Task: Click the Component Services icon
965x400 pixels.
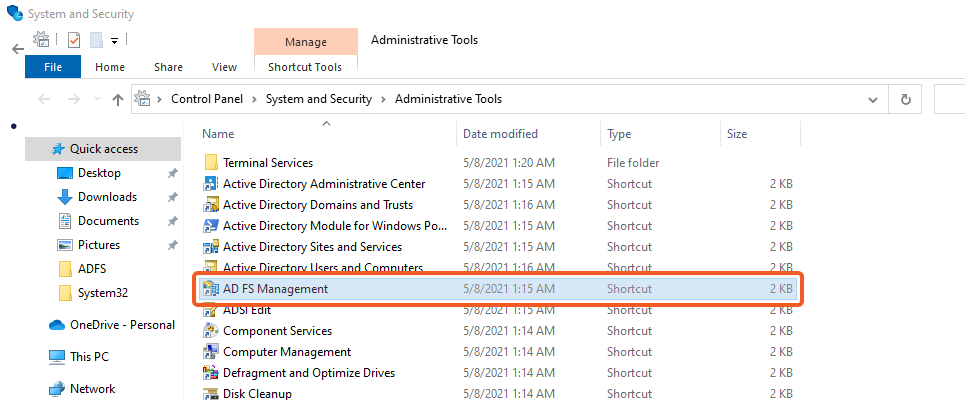Action: [x=211, y=331]
